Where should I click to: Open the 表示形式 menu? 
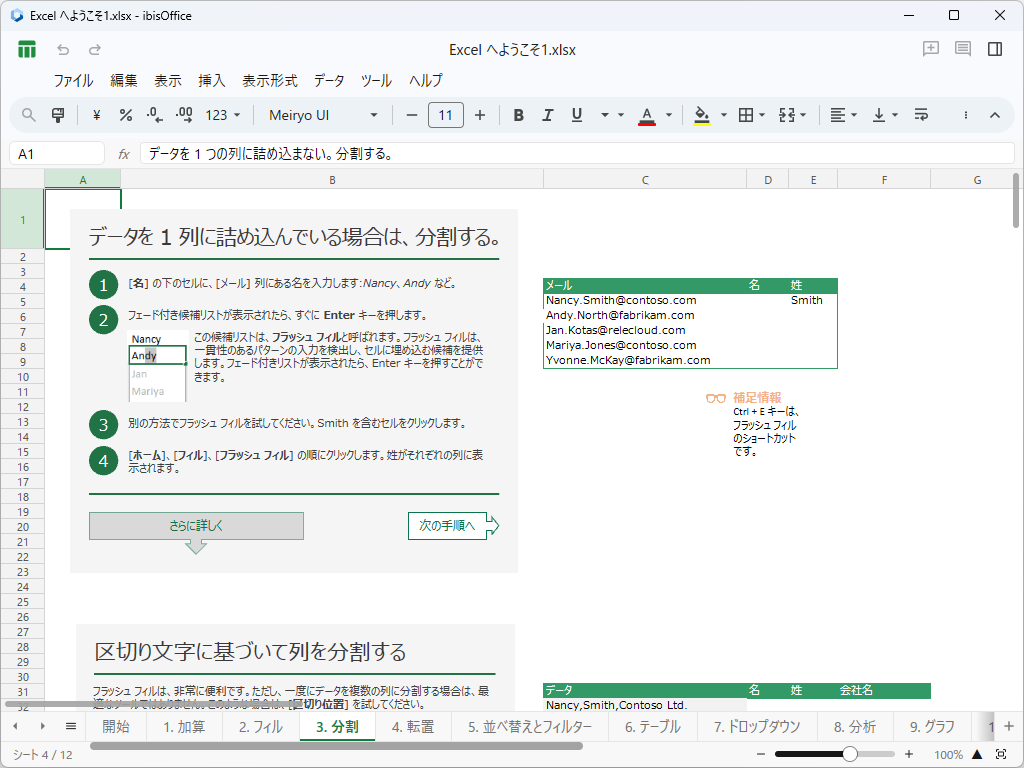pos(270,80)
